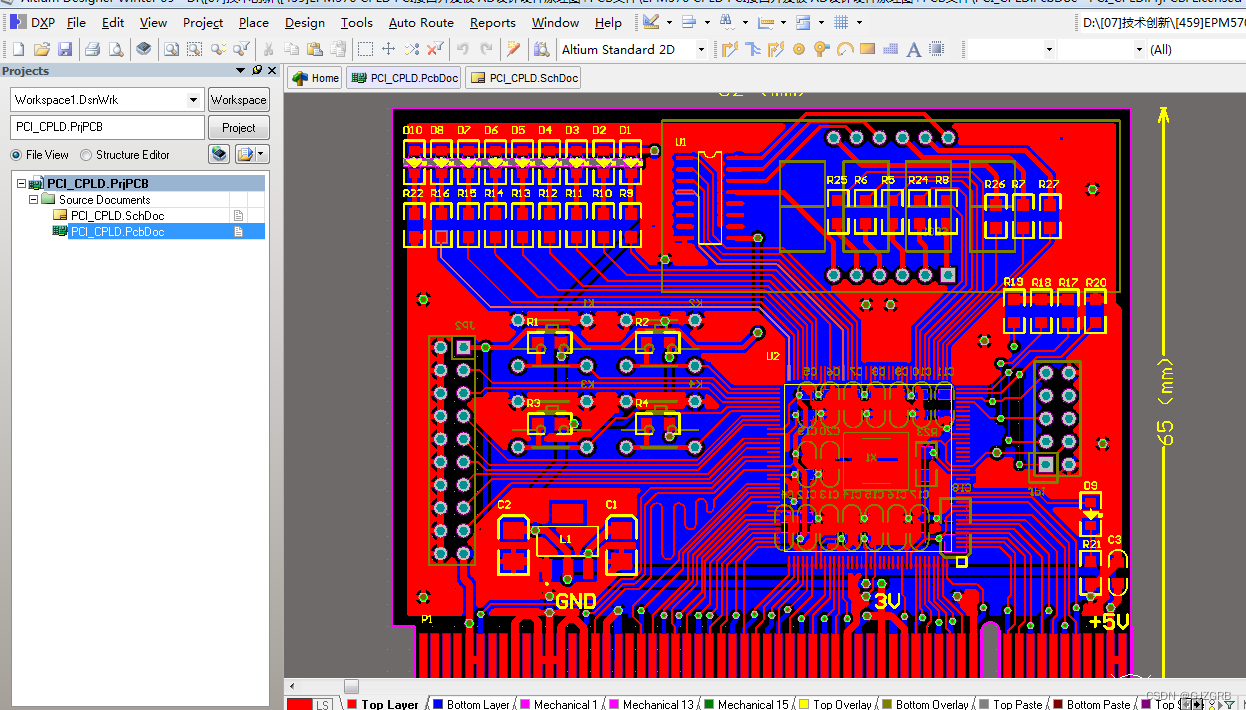The width and height of the screenshot is (1246, 710).
Task: Collapse the Source Documents folder
Action: (x=34, y=199)
